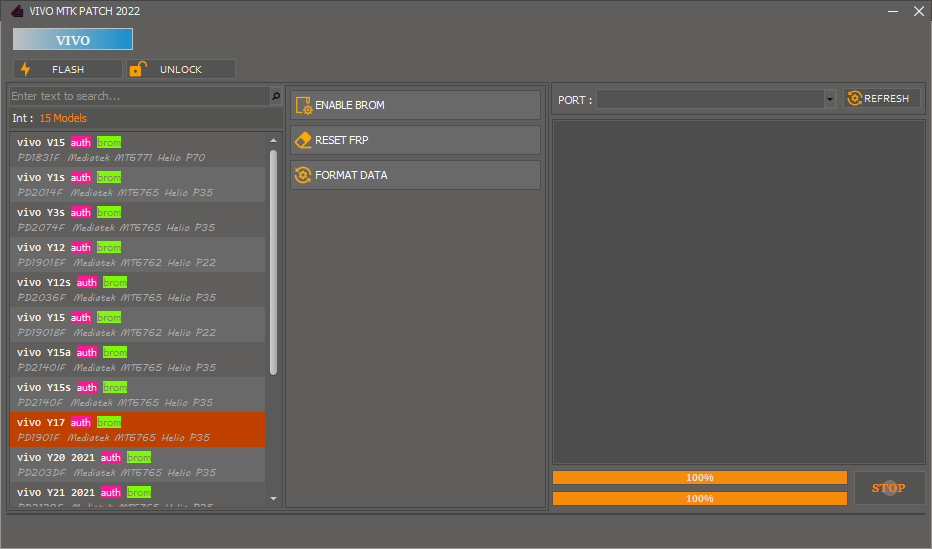Focus the model search text field
This screenshot has width=932, height=549.
[138, 97]
